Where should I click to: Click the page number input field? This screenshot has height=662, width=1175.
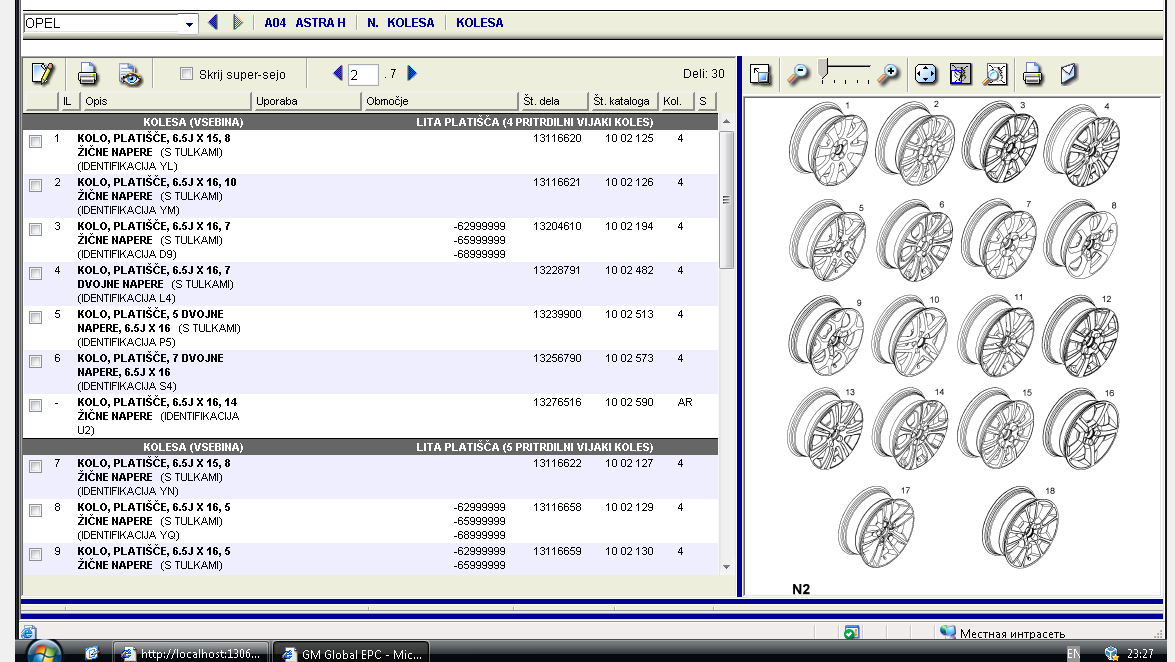tap(363, 74)
